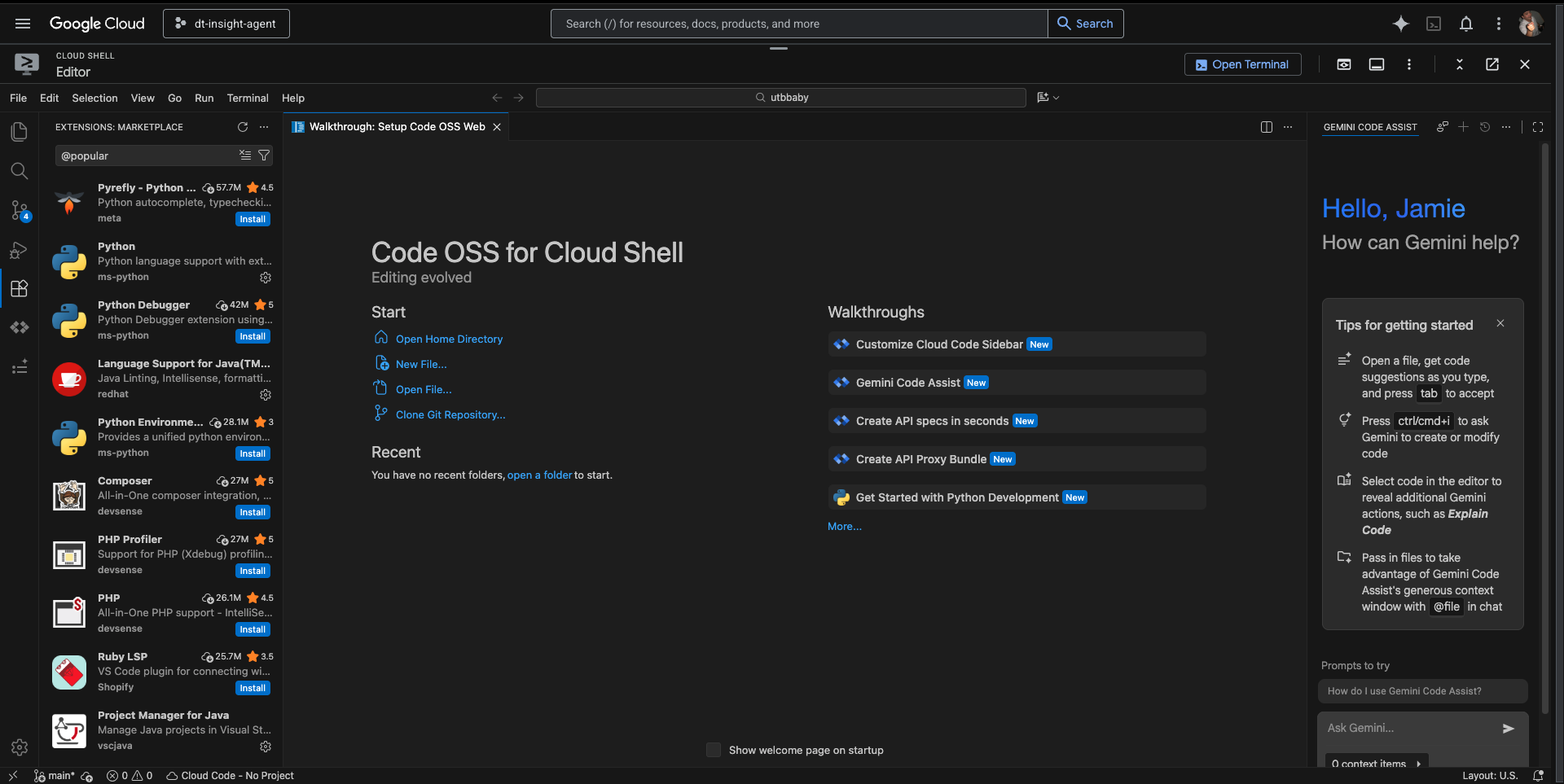Open Cloud Shell web preview icon
Image resolution: width=1564 pixels, height=784 pixels.
(1344, 64)
